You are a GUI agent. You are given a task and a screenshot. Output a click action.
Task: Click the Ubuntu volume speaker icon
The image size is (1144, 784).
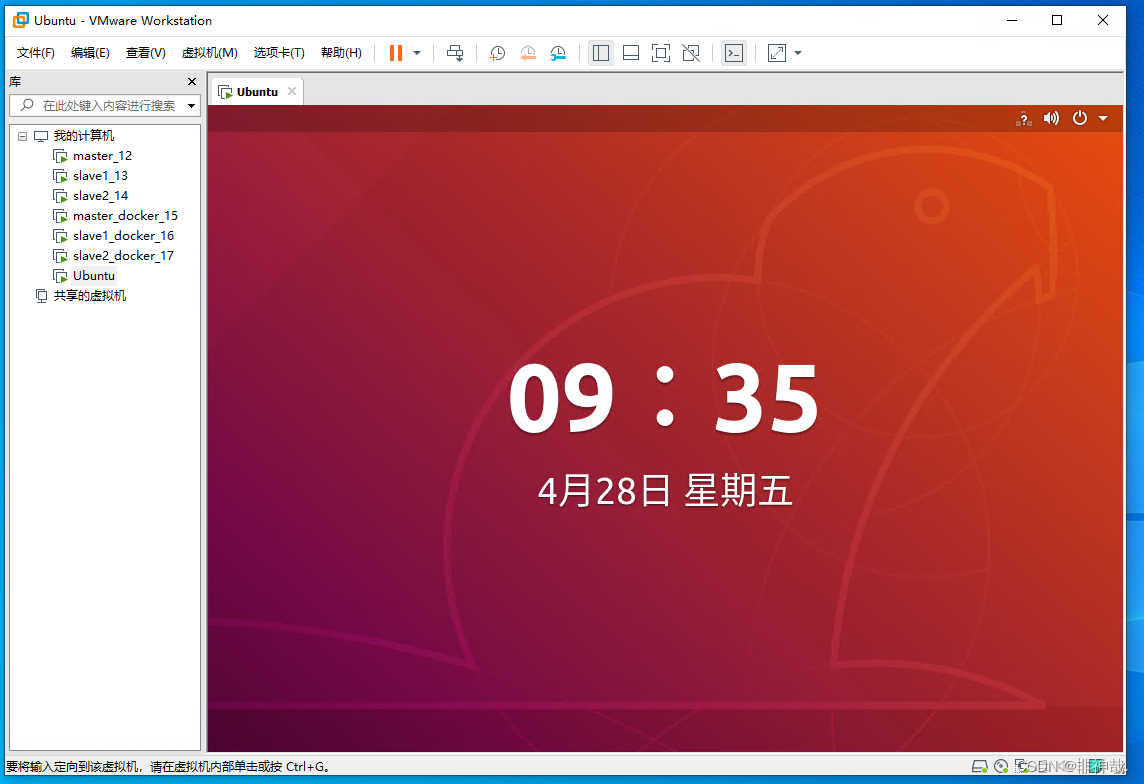pyautogui.click(x=1051, y=118)
